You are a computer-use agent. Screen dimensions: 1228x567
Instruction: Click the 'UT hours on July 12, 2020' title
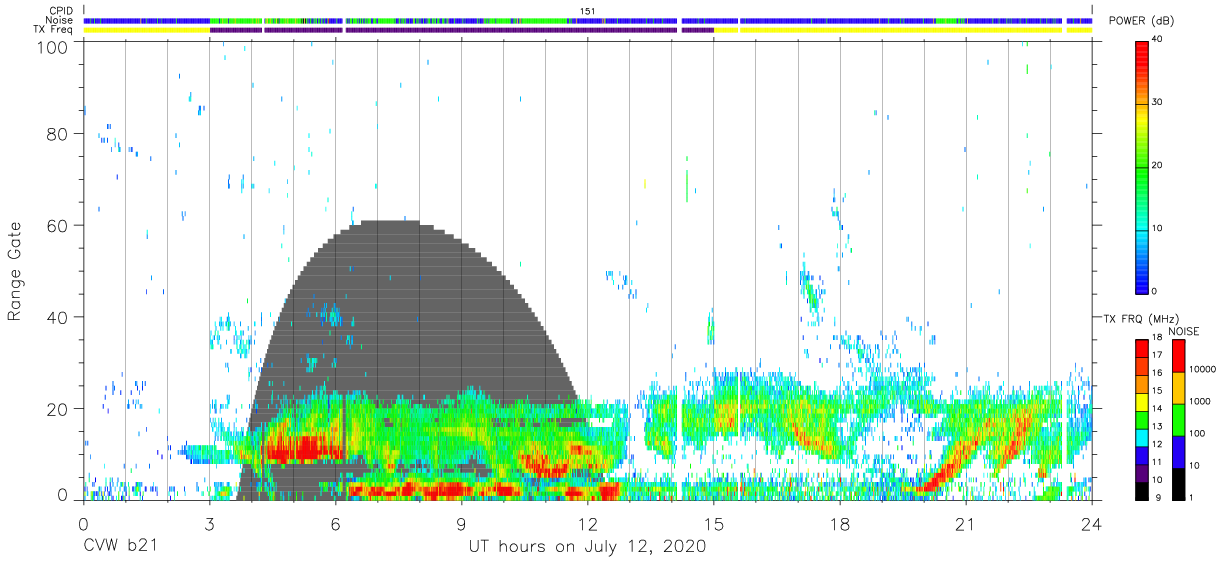tap(587, 548)
